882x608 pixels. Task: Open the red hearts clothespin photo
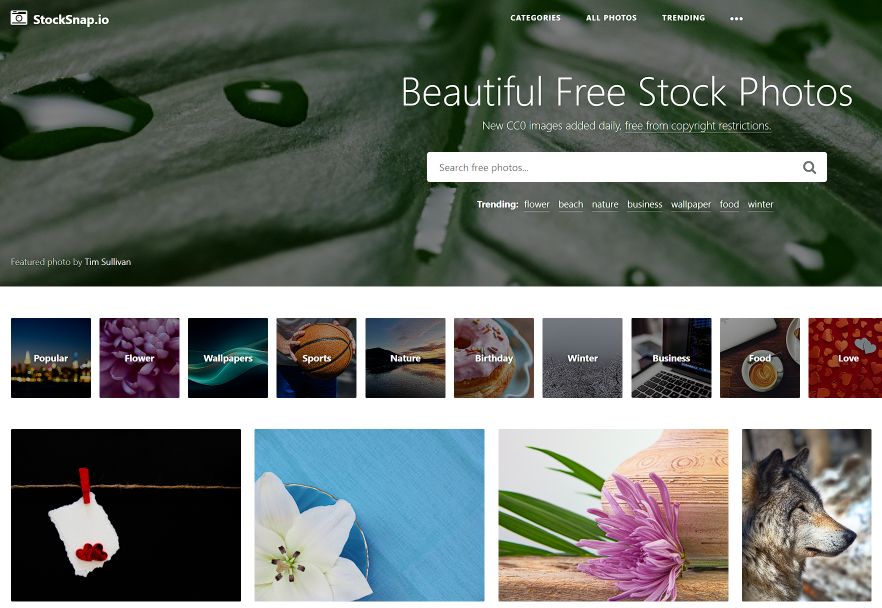[126, 515]
